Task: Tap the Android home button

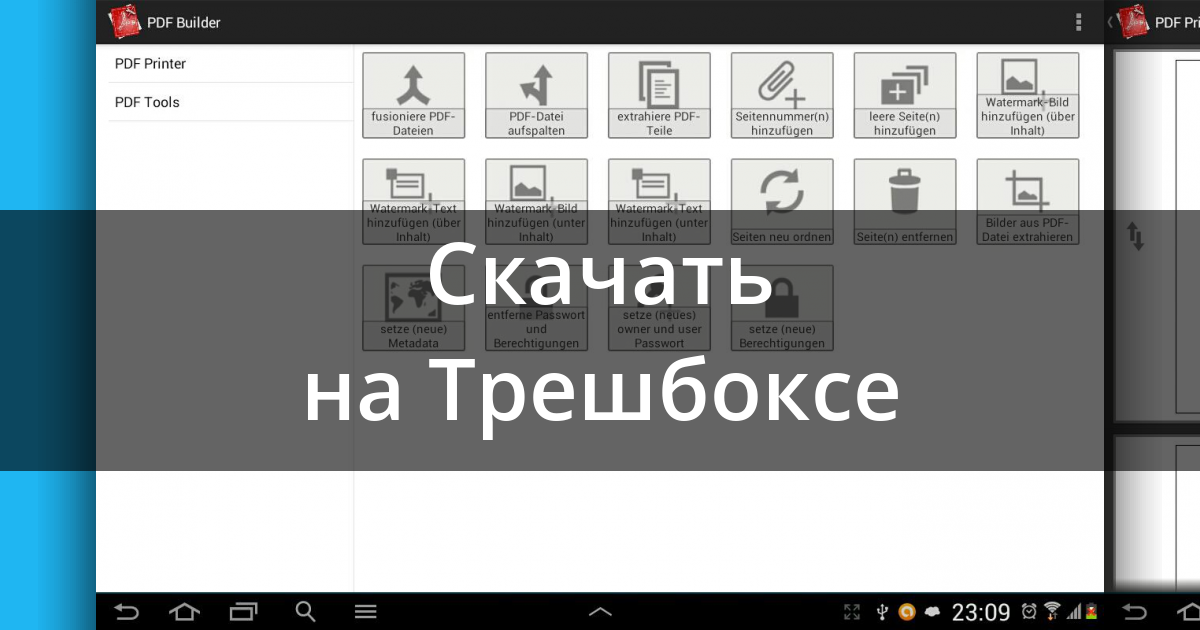Action: click(x=184, y=612)
